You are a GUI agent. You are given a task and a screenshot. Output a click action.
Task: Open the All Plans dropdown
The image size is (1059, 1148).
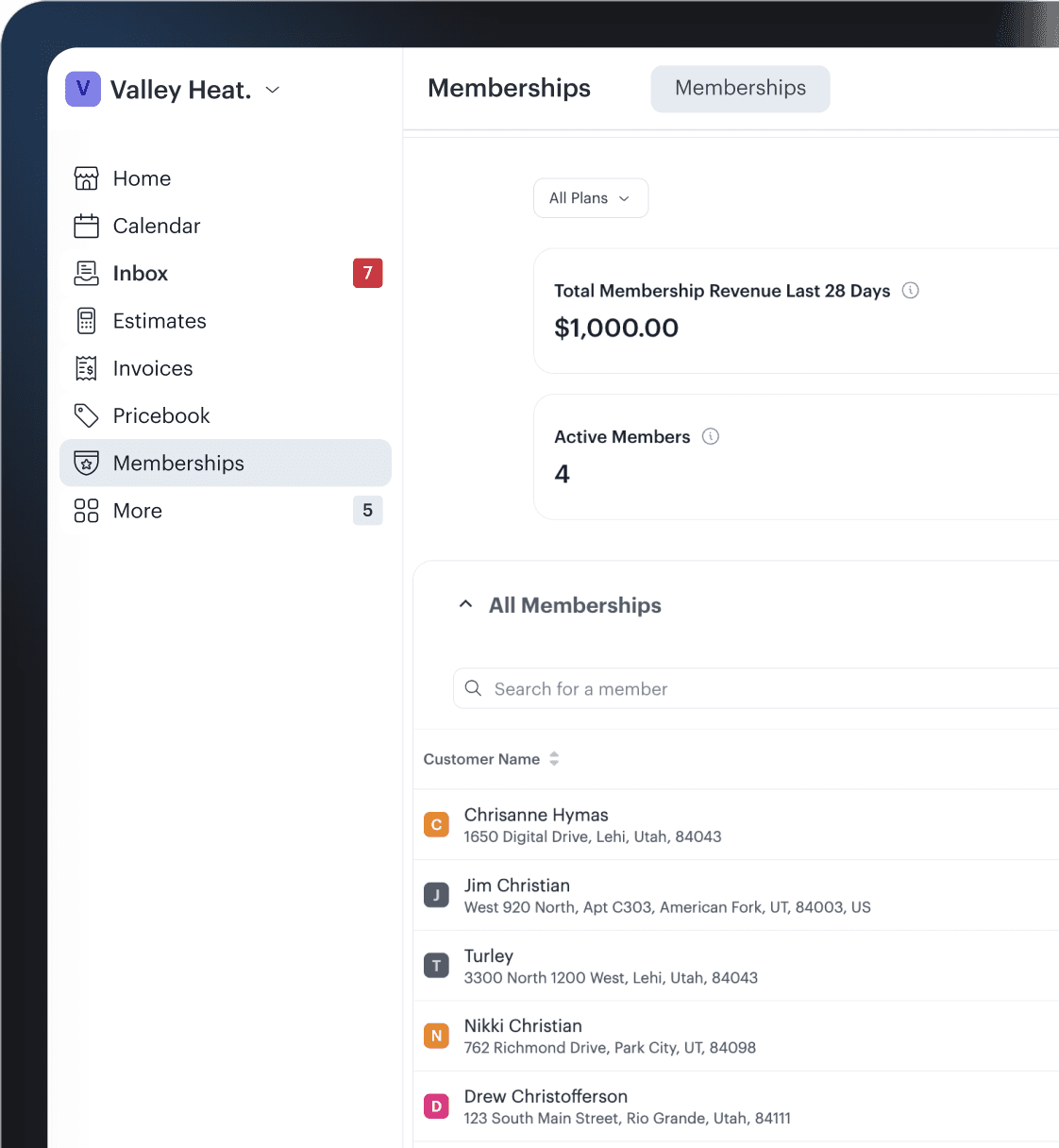pyautogui.click(x=591, y=198)
